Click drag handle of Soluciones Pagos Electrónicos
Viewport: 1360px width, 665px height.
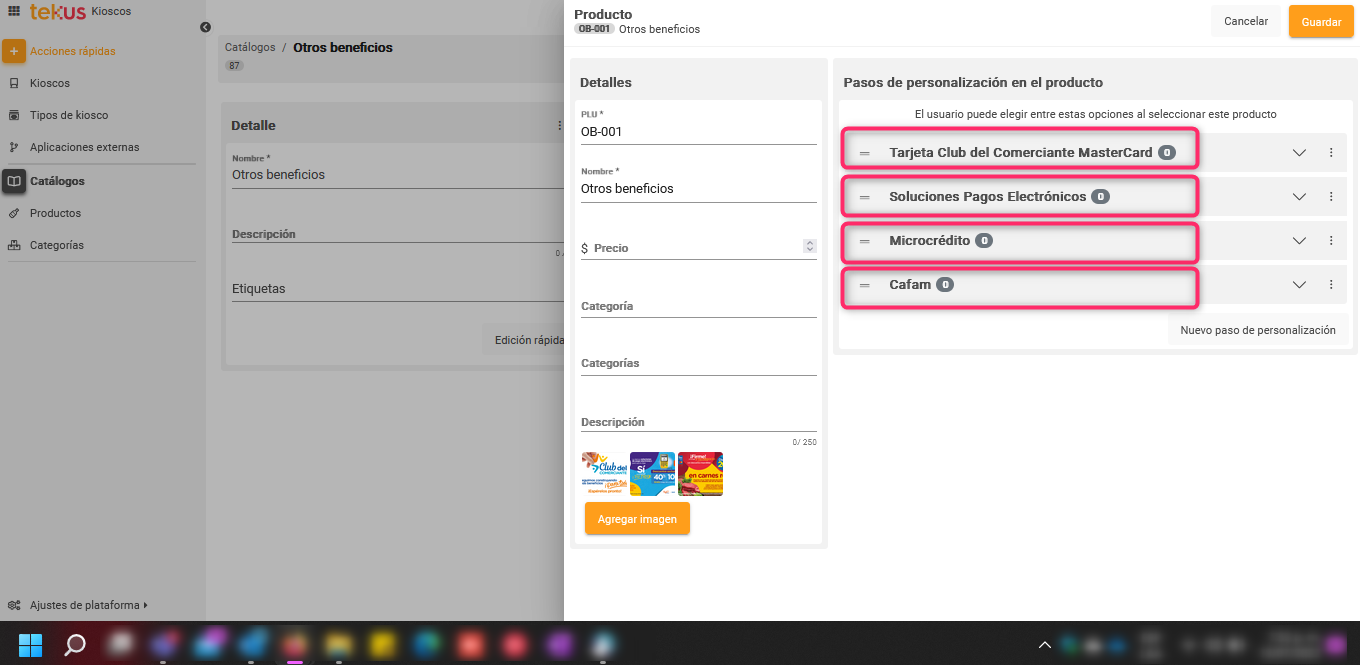[x=865, y=197]
